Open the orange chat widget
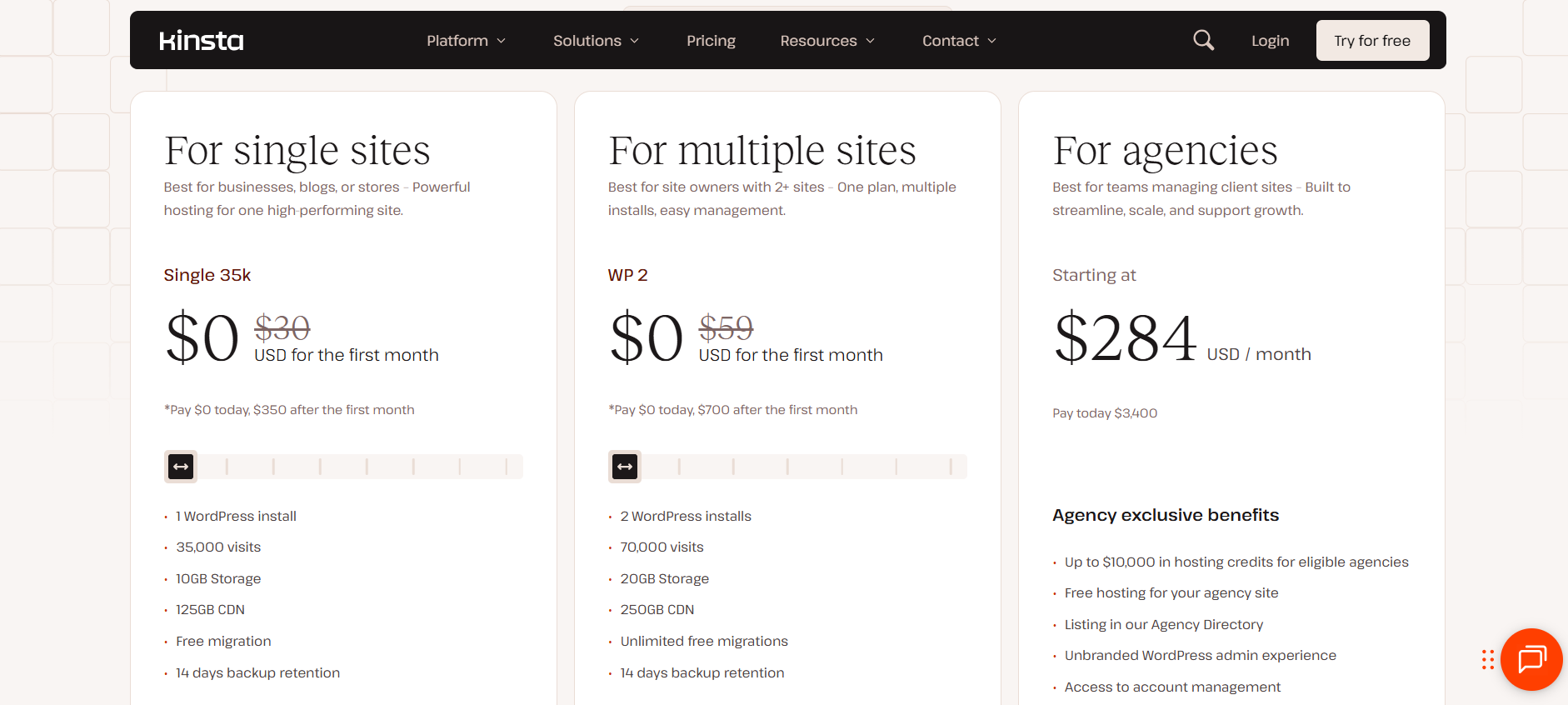 pyautogui.click(x=1531, y=659)
